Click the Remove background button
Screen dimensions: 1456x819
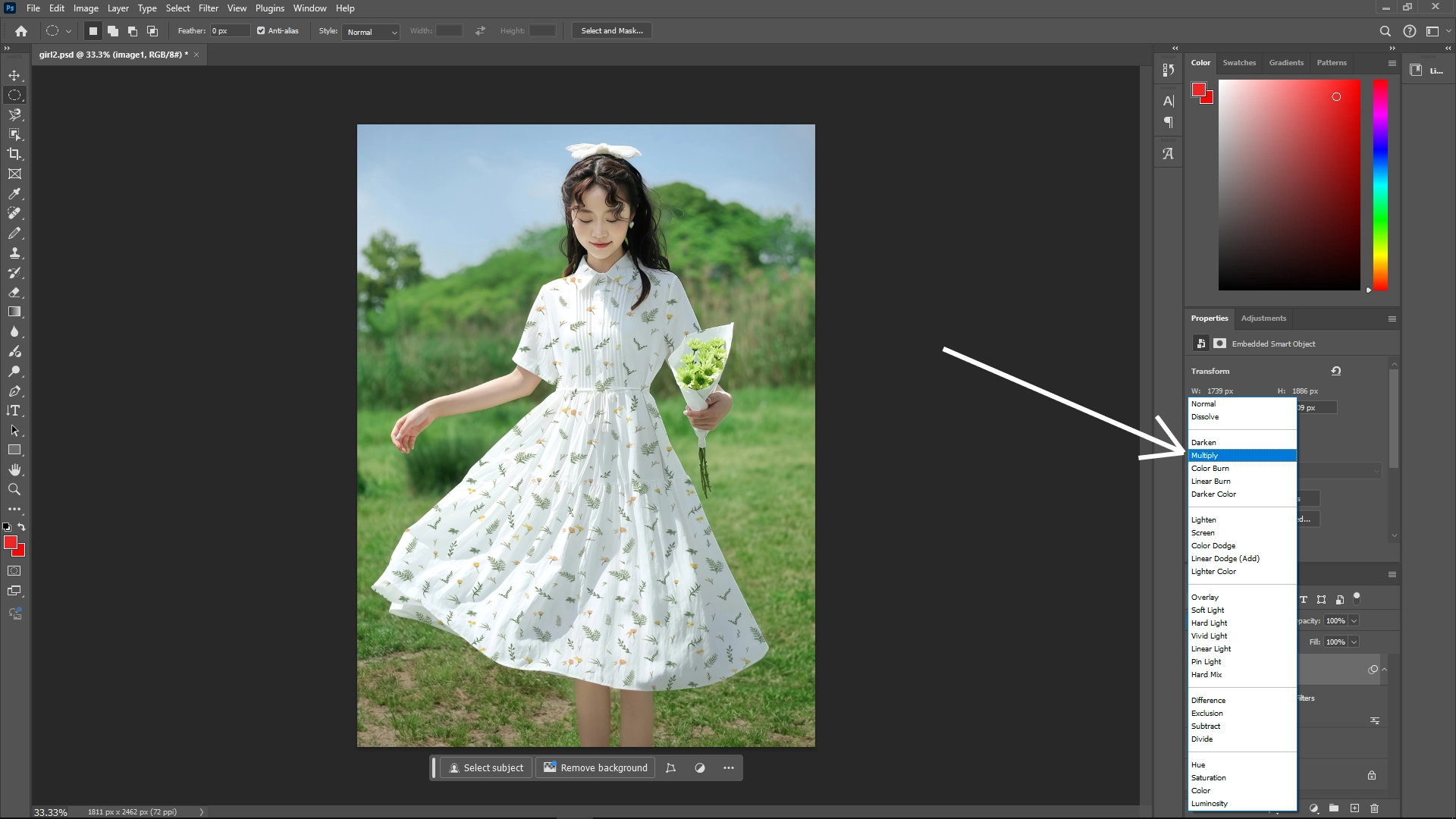click(x=595, y=767)
